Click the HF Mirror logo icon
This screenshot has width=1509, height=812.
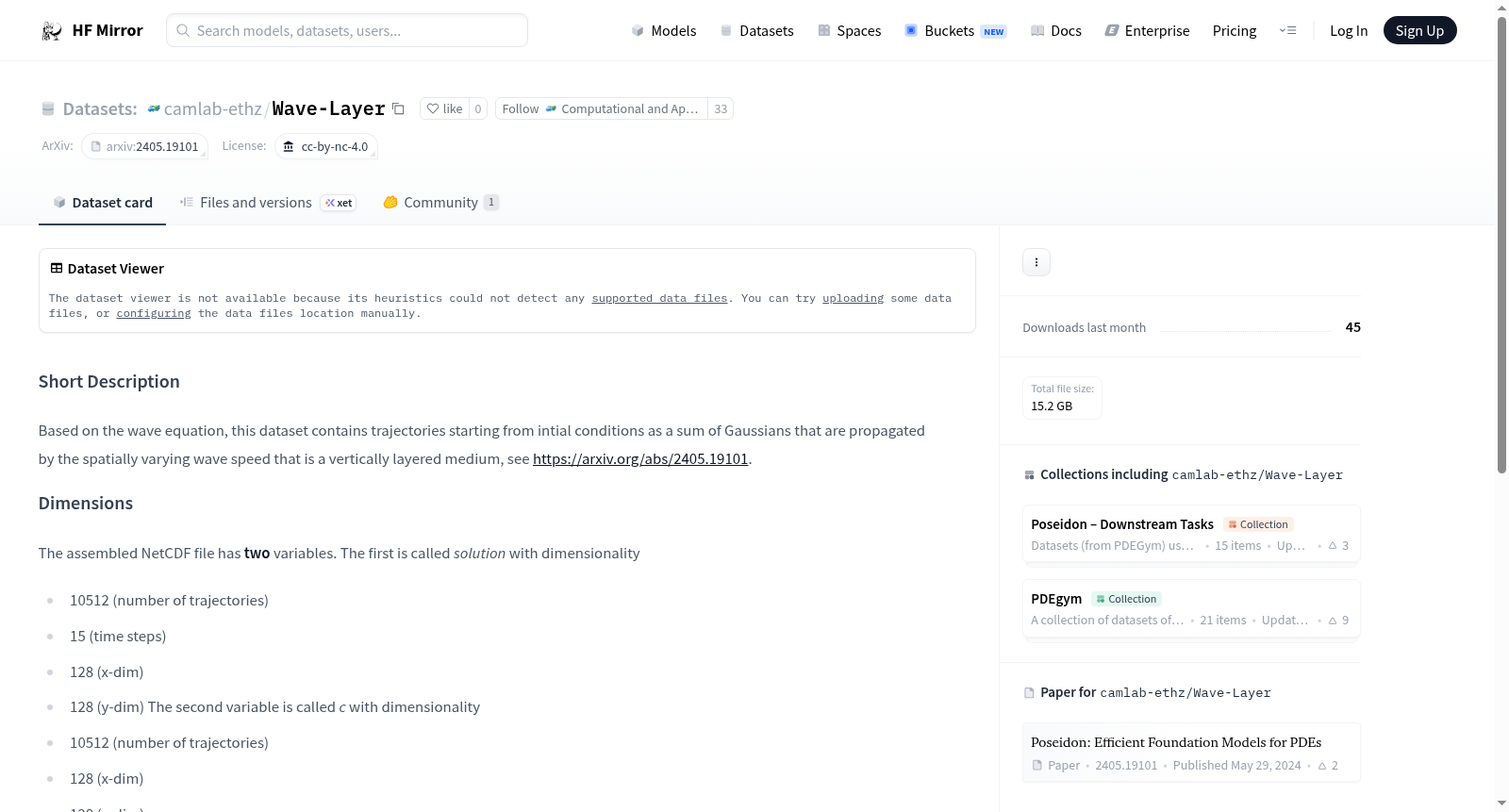coord(52,31)
